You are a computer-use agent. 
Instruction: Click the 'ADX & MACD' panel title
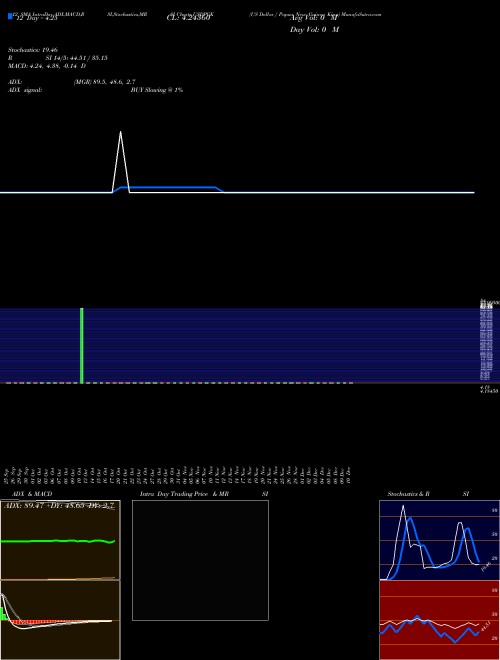coord(32,494)
